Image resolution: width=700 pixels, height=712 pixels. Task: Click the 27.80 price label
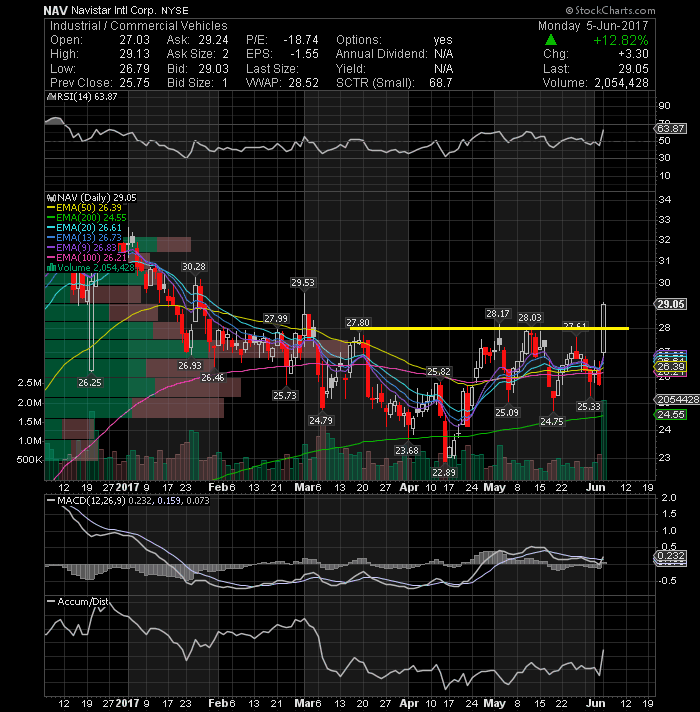coord(358,322)
